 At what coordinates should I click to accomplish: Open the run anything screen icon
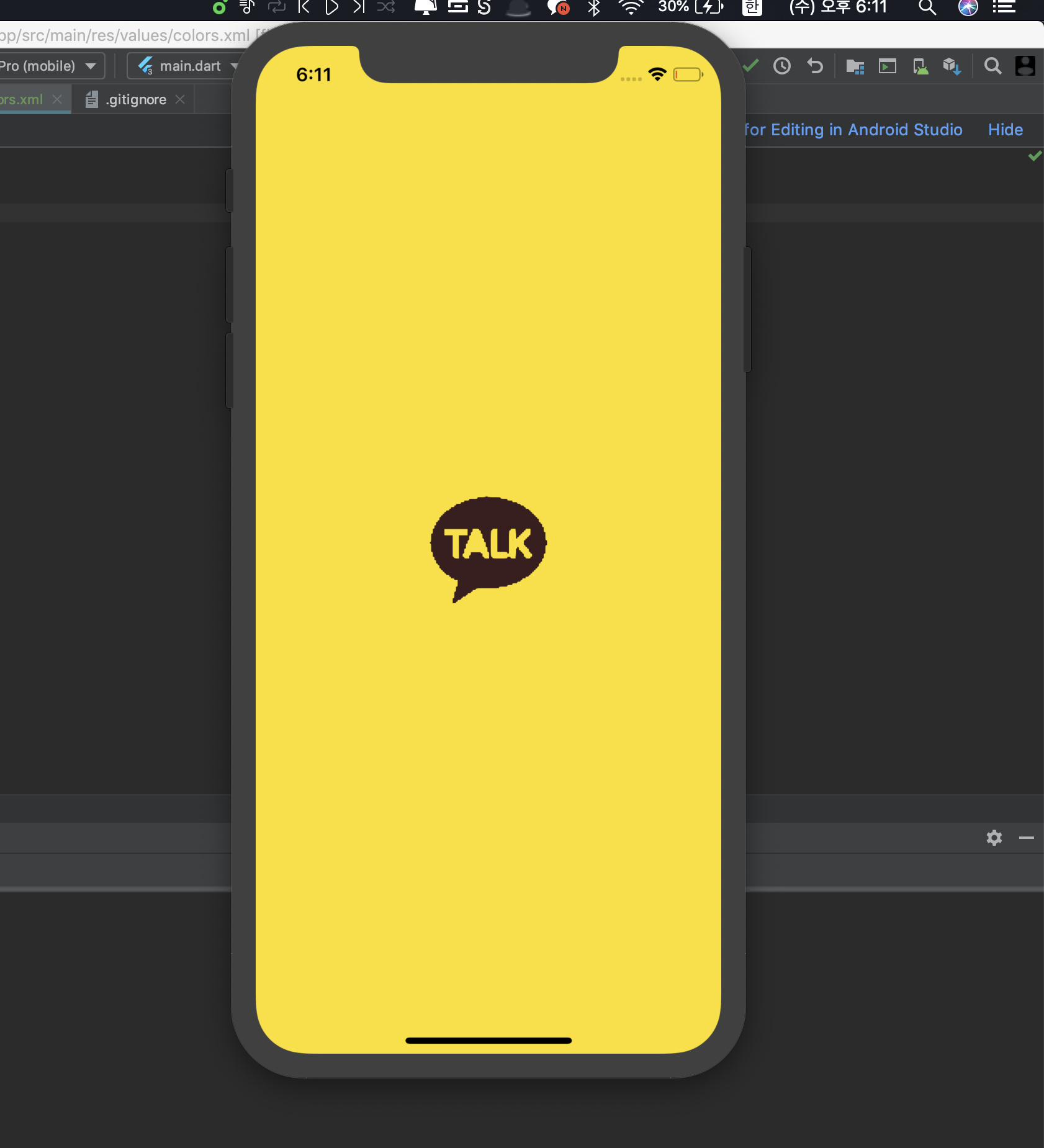point(888,66)
